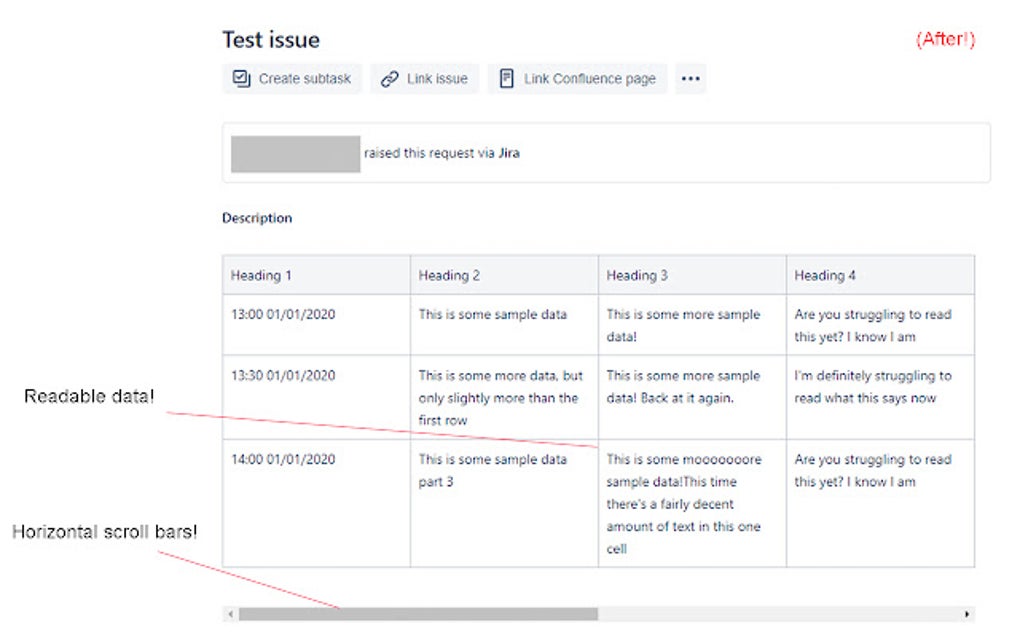This screenshot has height=638, width=1020.
Task: Click the right arrow of the horizontal scrollbar
Action: (966, 612)
